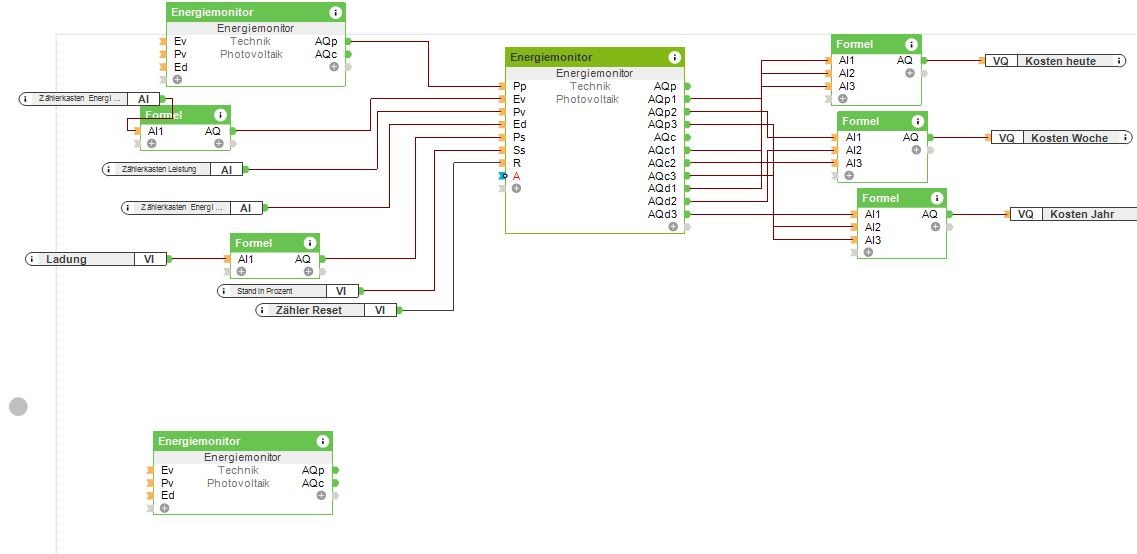Add input plus on the Kosten Jahr Formel block
This screenshot has width=1137, height=554.
[x=868, y=252]
